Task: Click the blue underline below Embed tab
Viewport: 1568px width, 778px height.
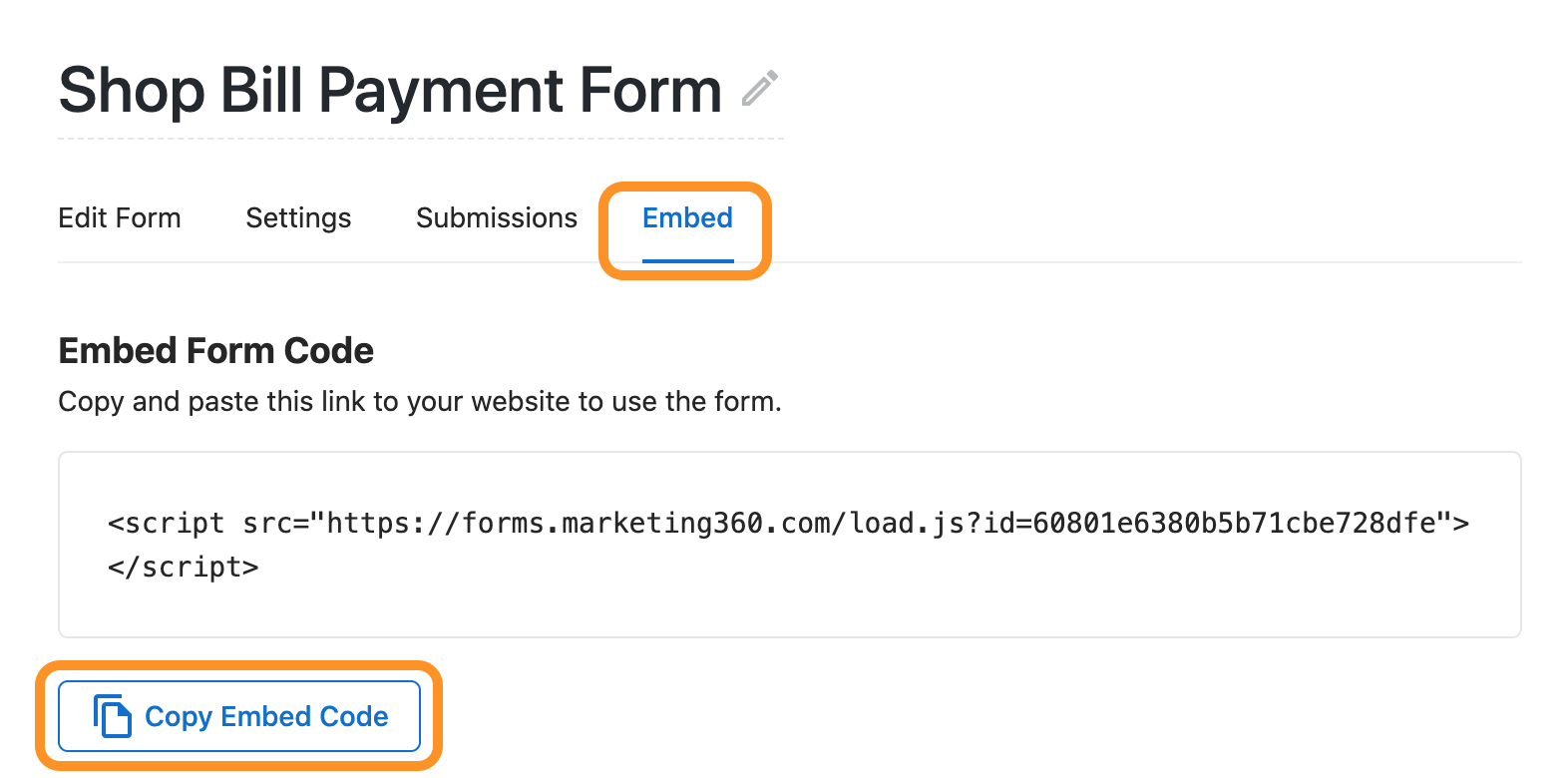Action: 687,260
